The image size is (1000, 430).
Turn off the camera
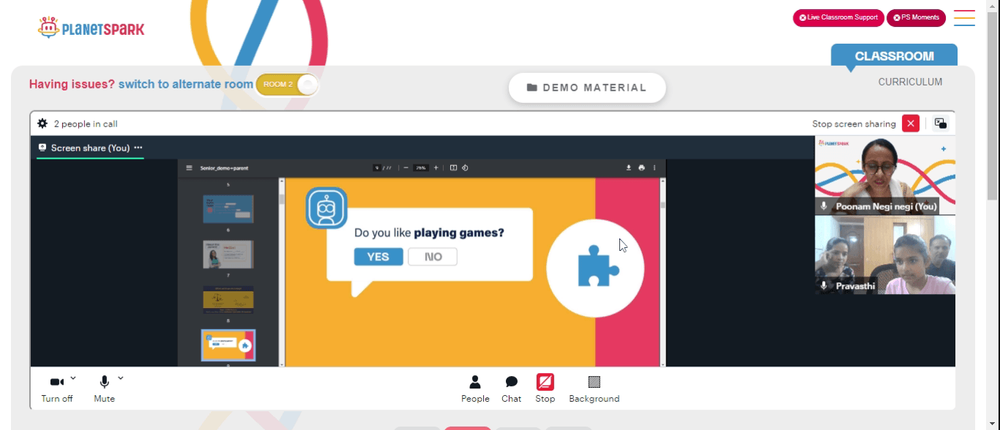pyautogui.click(x=57, y=389)
